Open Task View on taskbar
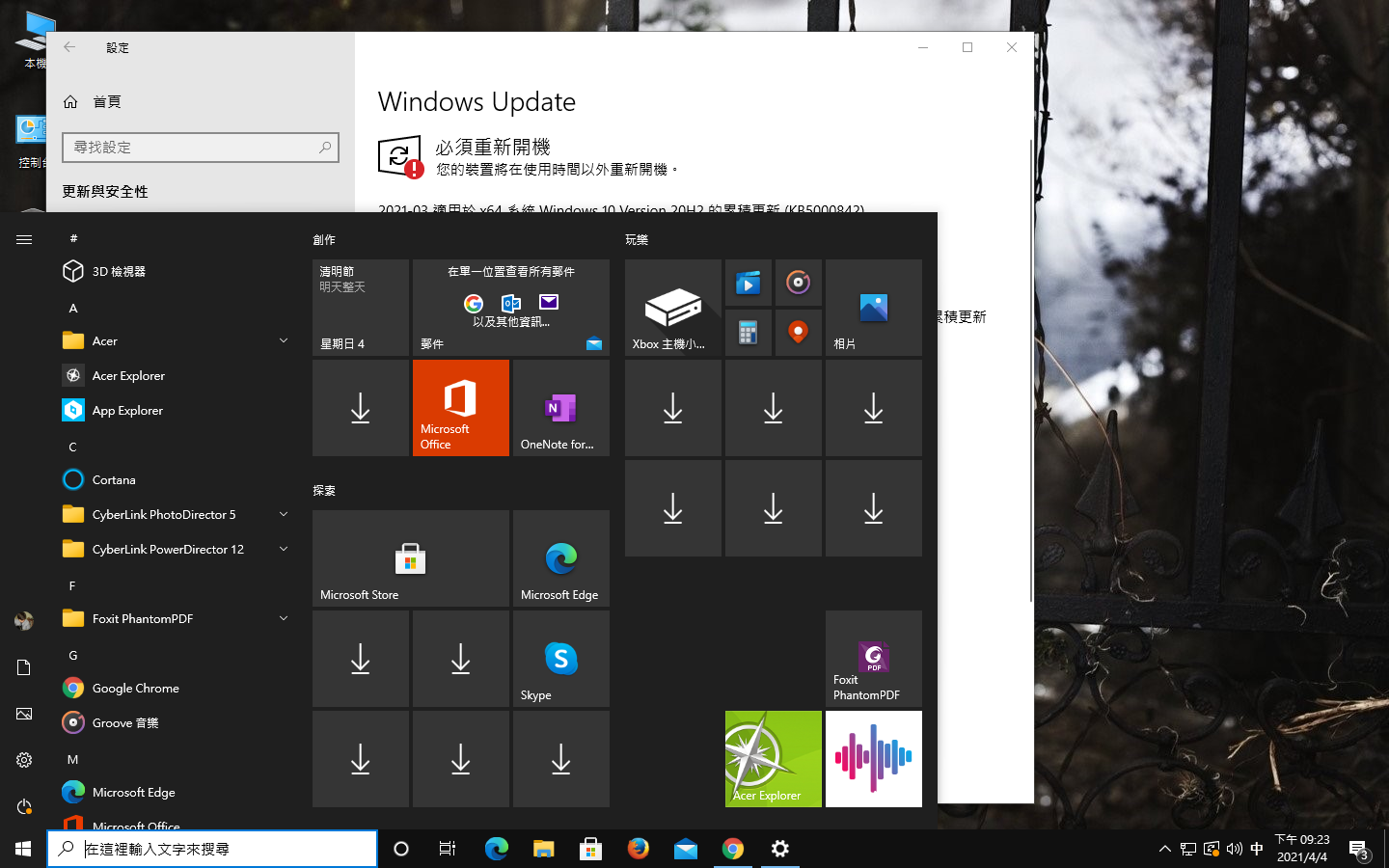 tap(448, 849)
